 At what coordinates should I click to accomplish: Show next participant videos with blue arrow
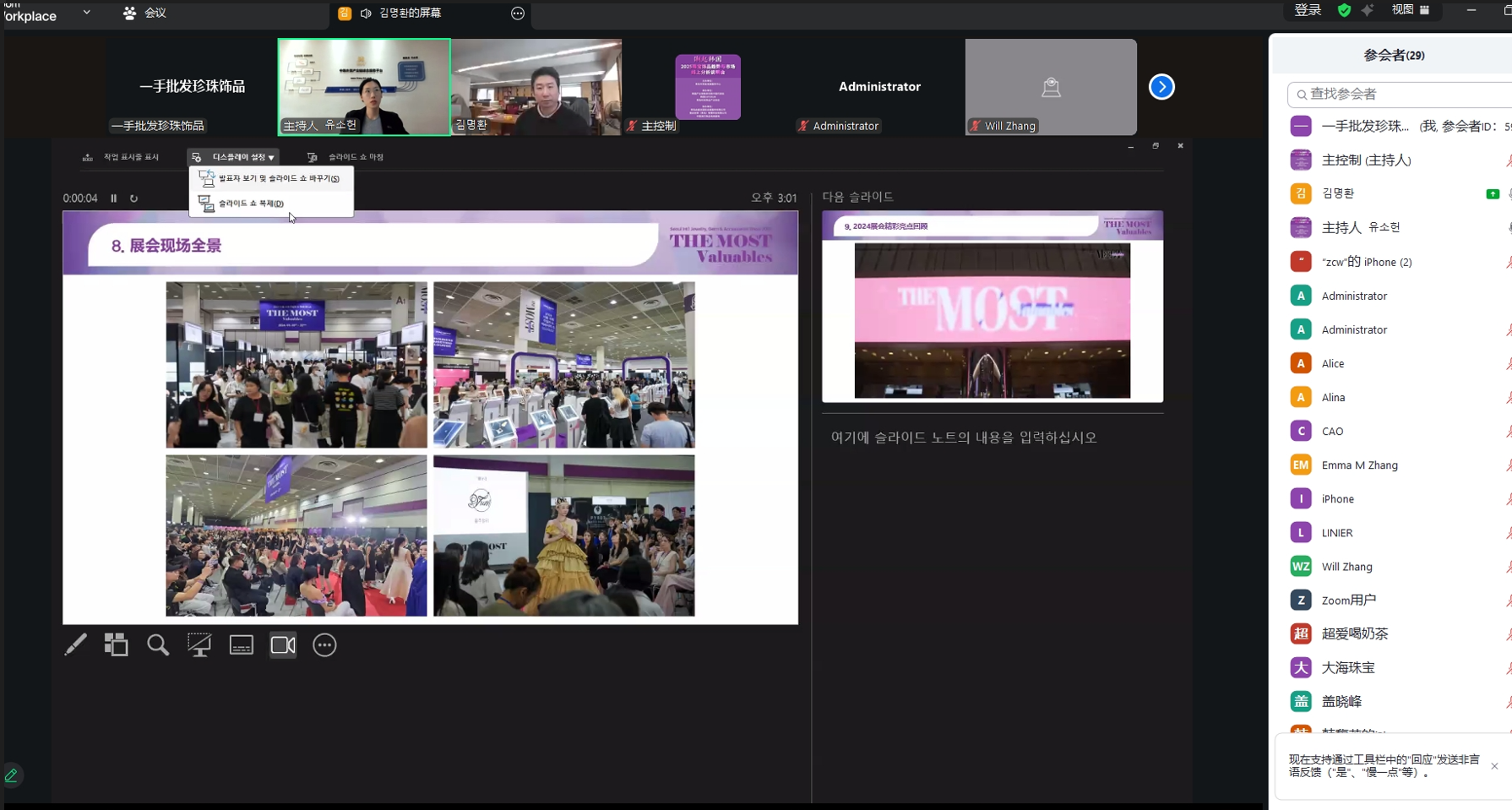(x=1161, y=87)
